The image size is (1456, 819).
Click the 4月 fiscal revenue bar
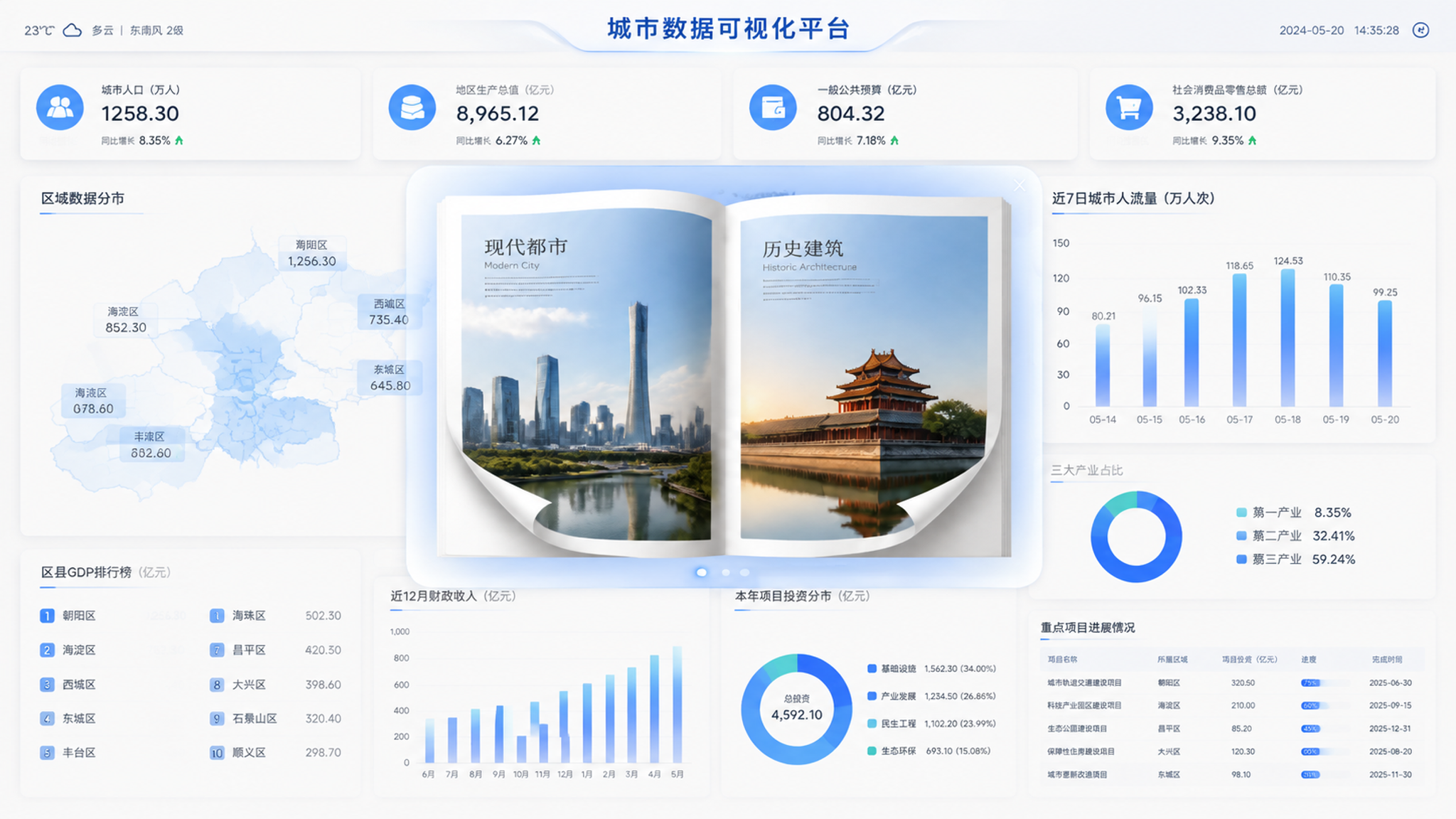point(655,709)
